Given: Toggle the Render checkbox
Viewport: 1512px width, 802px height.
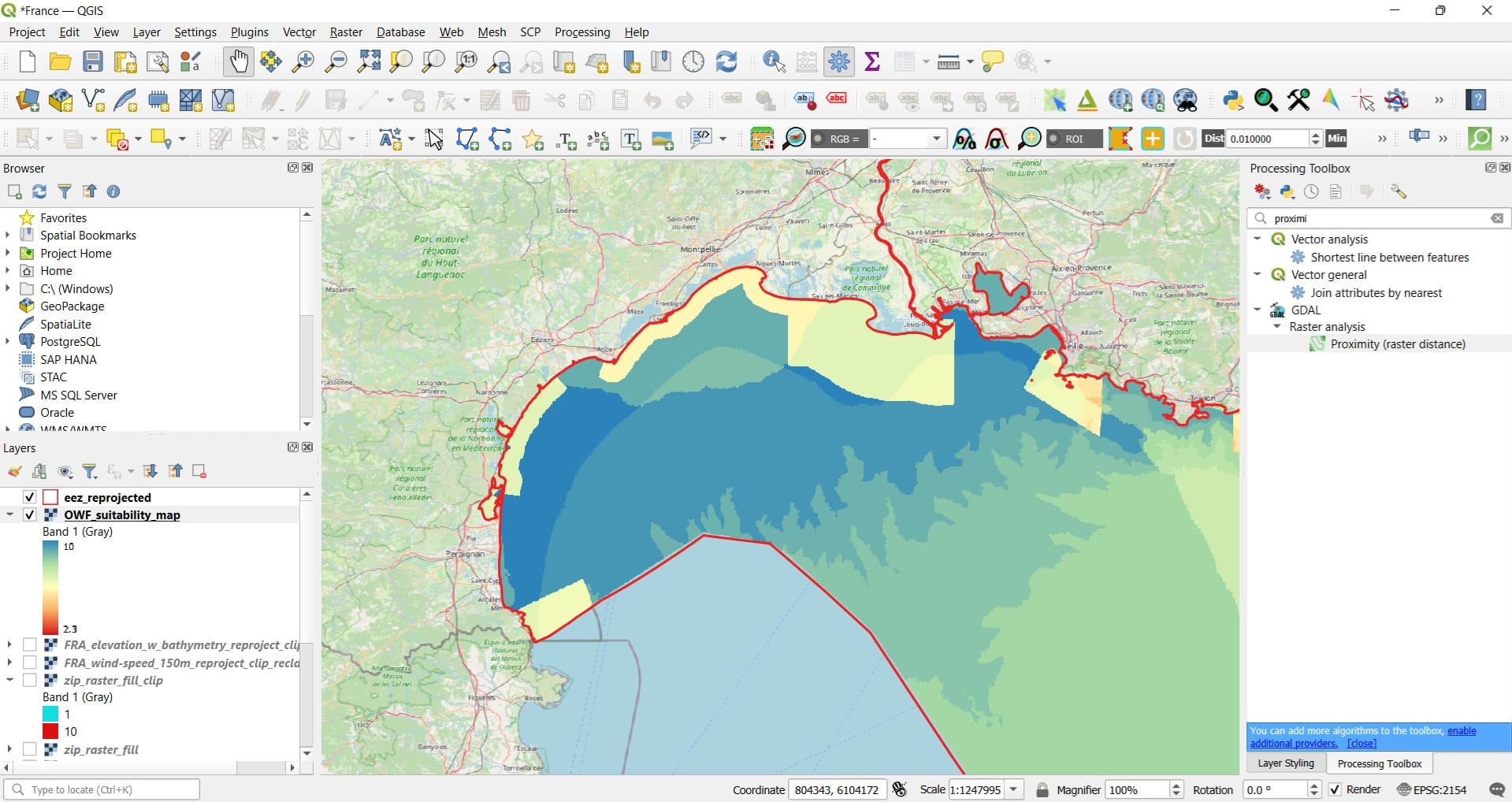Looking at the screenshot, I should pyautogui.click(x=1335, y=789).
